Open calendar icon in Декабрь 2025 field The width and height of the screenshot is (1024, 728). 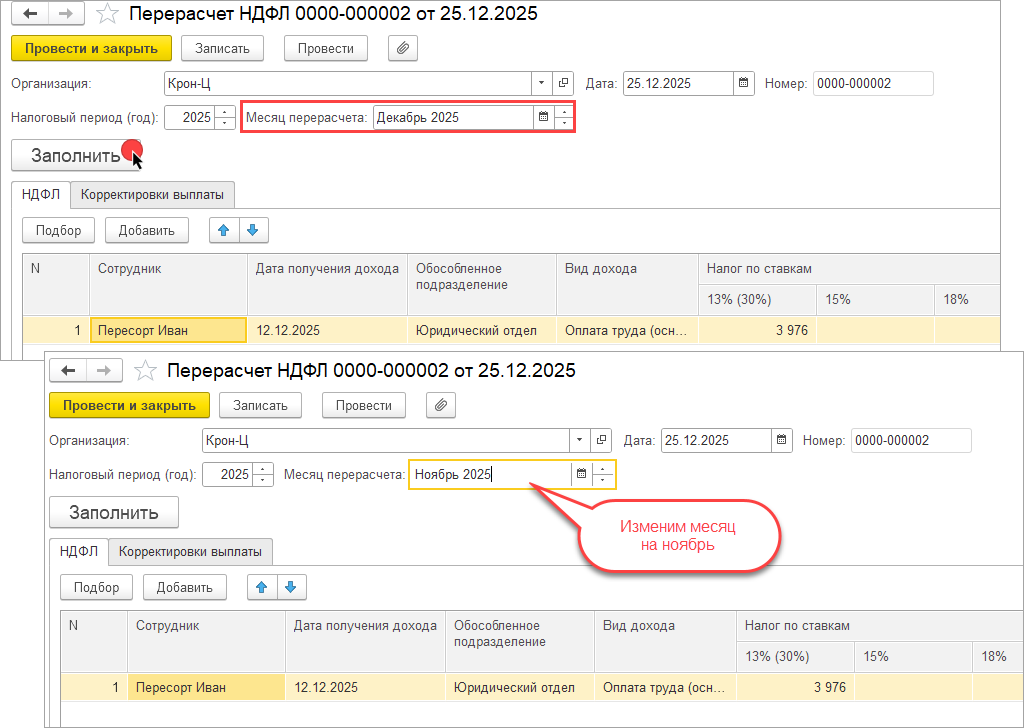(x=543, y=117)
